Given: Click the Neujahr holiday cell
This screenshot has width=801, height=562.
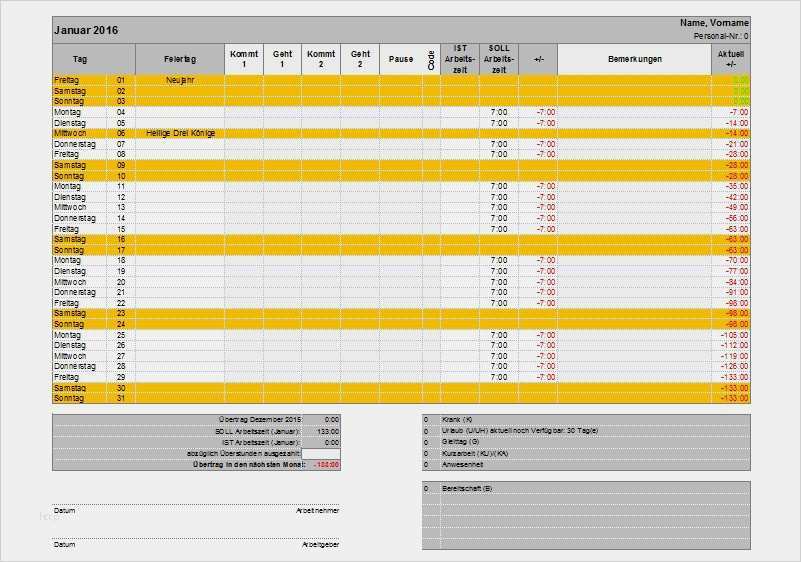Looking at the screenshot, I should point(180,80).
